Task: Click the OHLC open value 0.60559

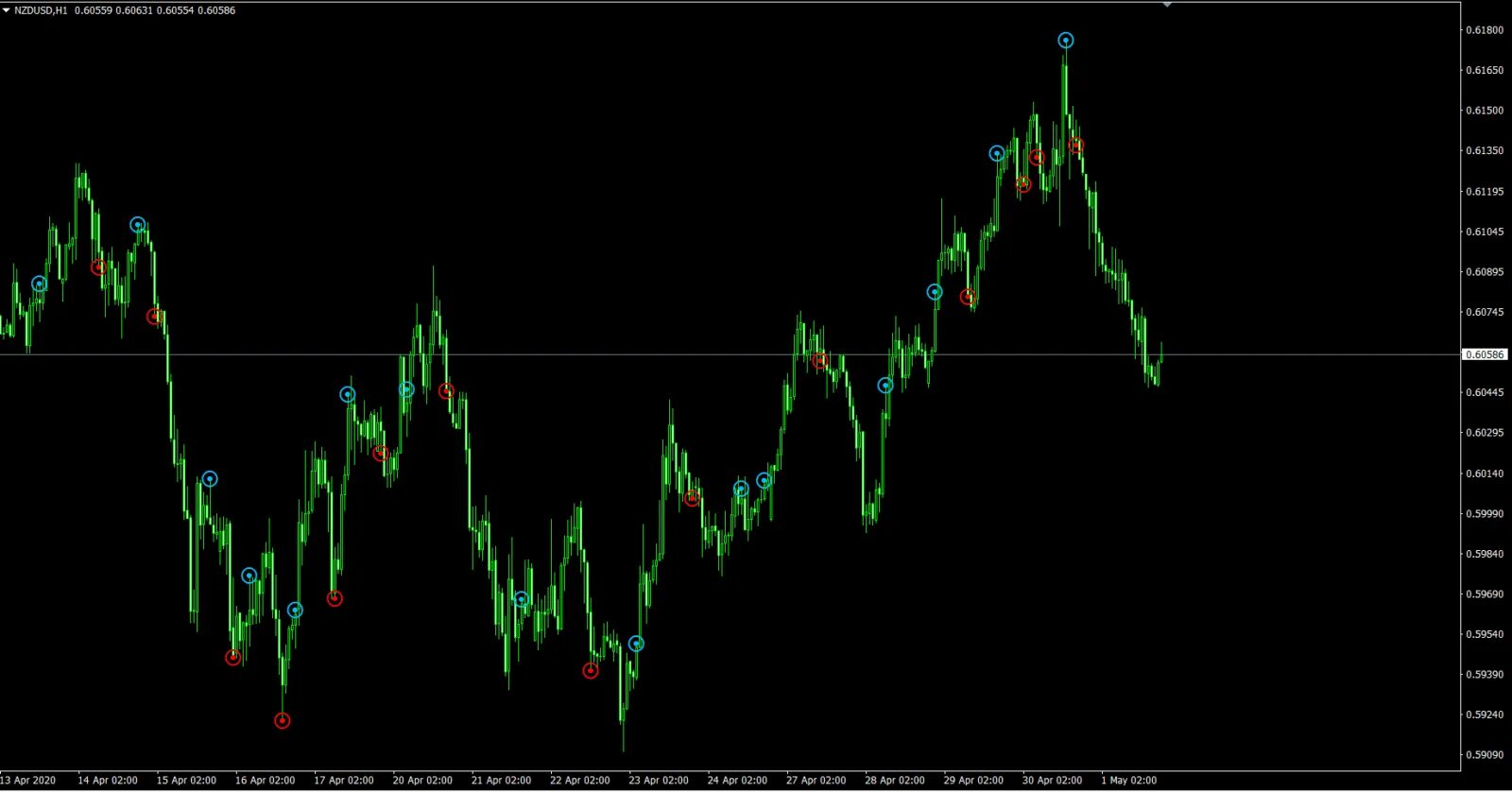Action: 93,10
